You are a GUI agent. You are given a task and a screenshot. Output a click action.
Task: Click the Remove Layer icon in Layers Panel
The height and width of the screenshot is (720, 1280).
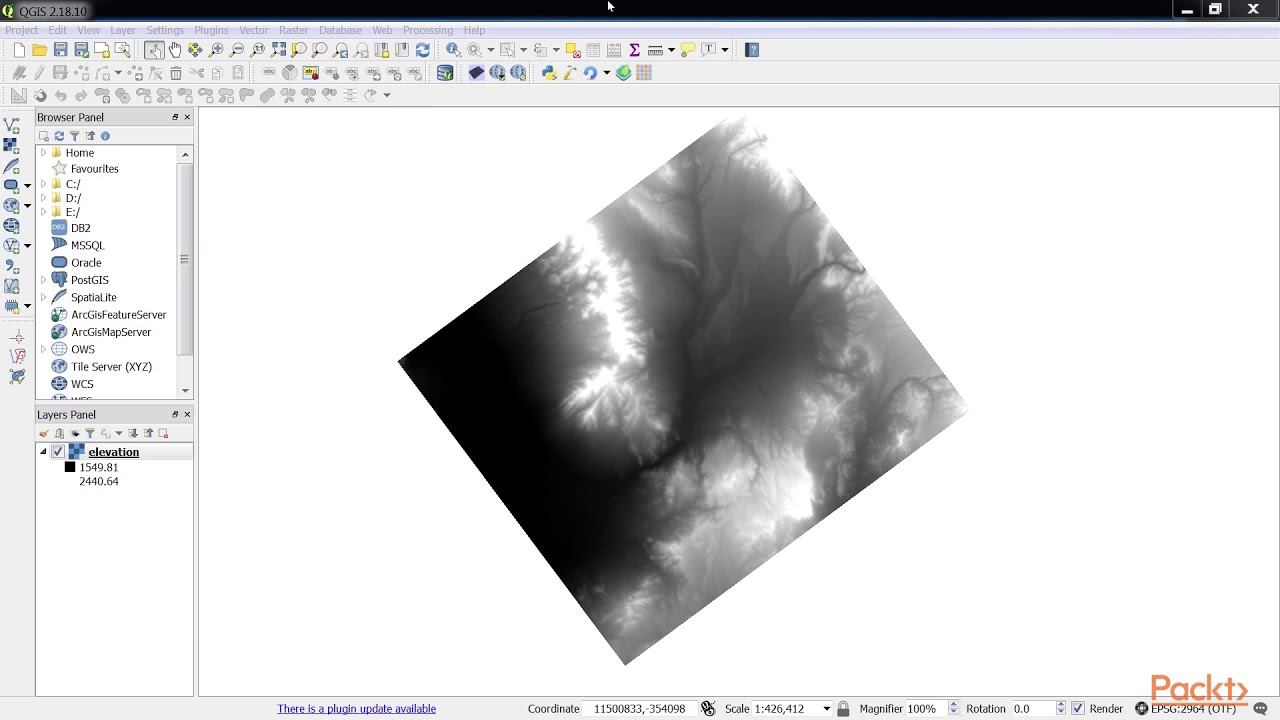pos(164,433)
